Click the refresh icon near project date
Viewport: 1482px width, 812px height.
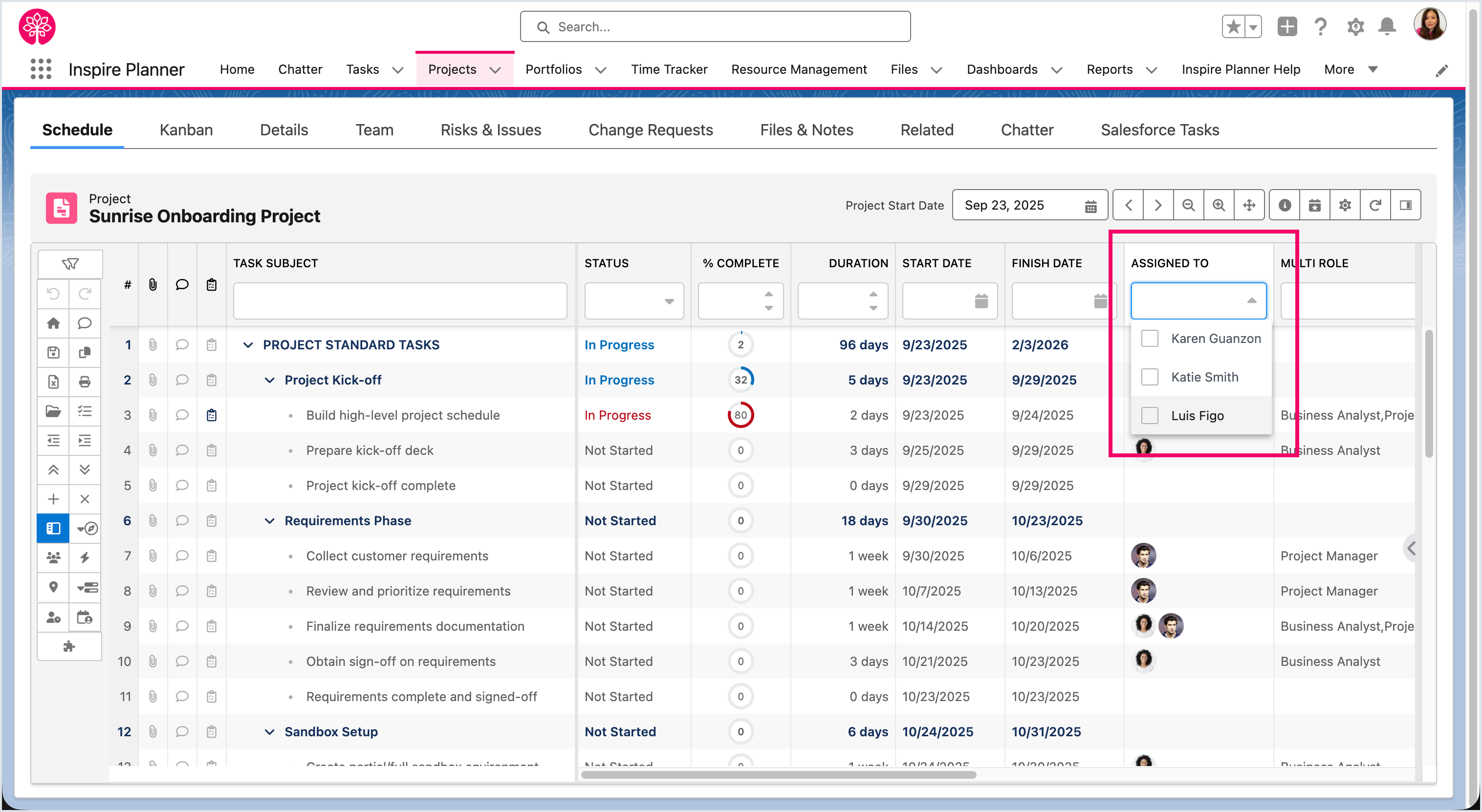click(1375, 205)
